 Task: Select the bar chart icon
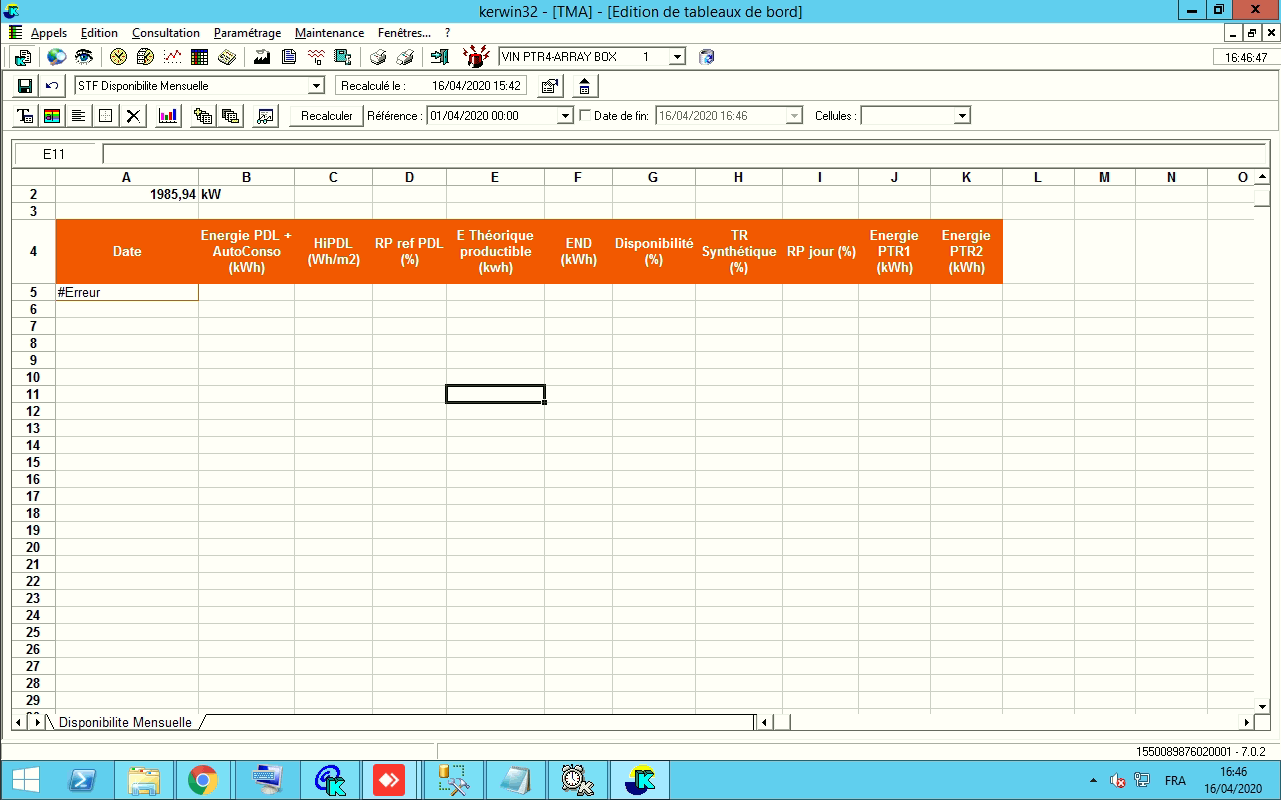click(x=168, y=116)
